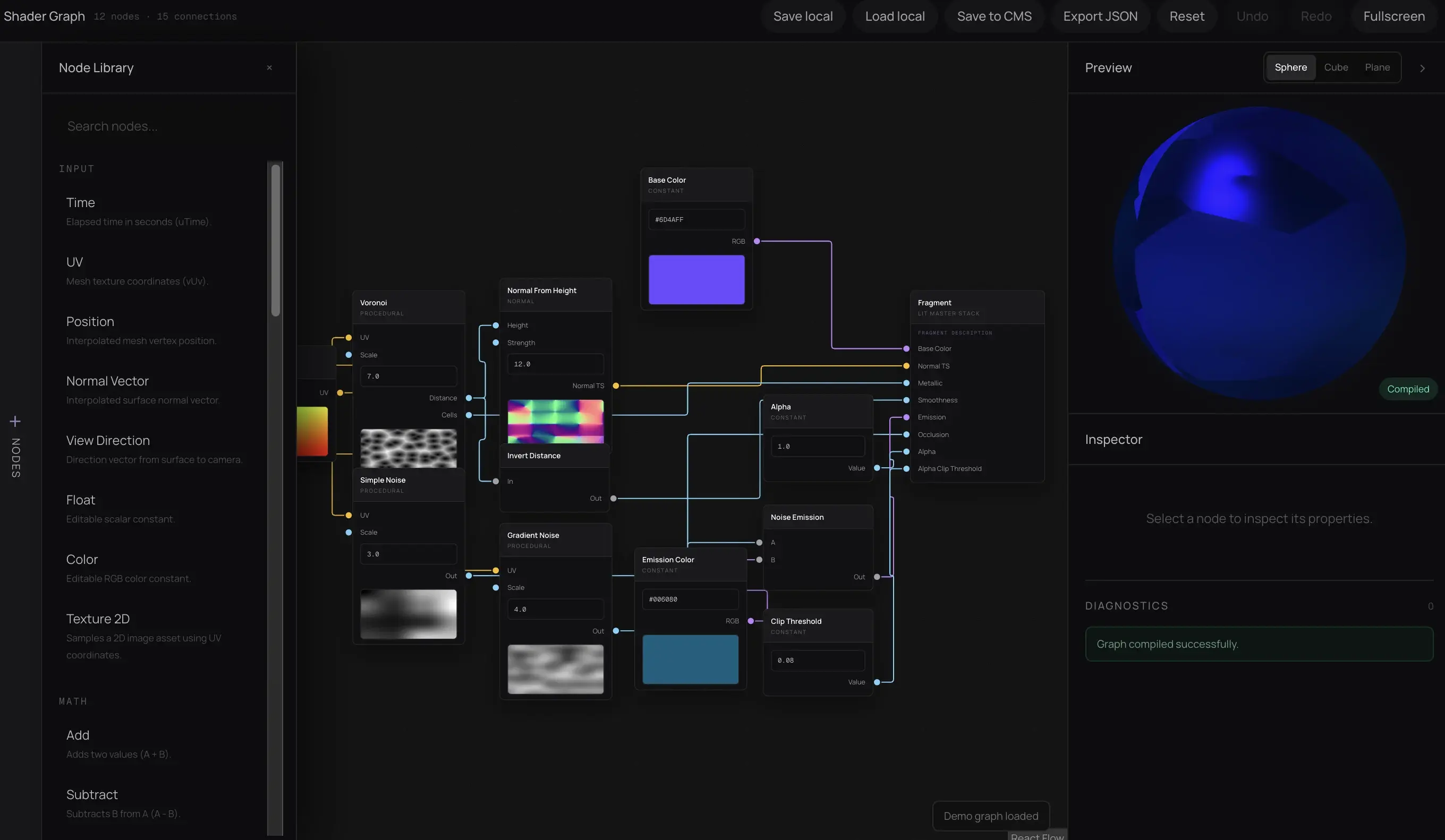Click Clip Threshold Value output port
Image resolution: width=1445 pixels, height=840 pixels.
[877, 682]
